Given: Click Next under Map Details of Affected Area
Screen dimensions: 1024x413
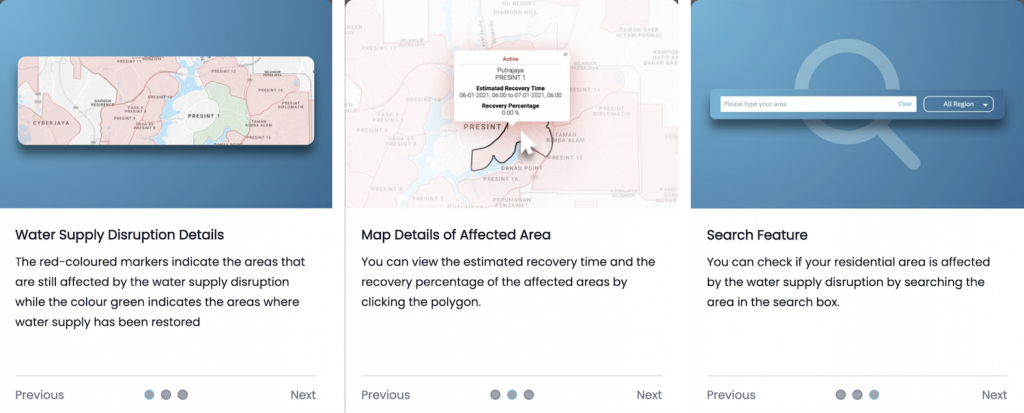Looking at the screenshot, I should point(649,395).
